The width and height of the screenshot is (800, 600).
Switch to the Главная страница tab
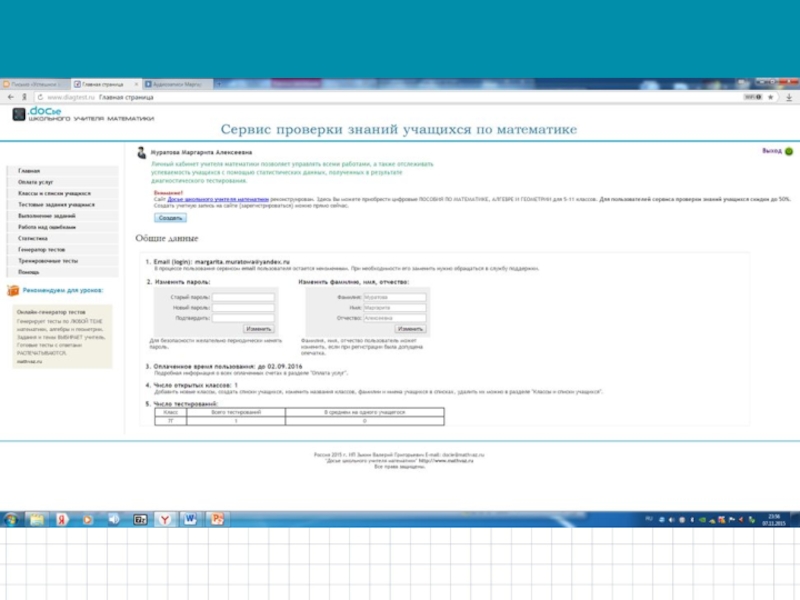click(x=103, y=84)
